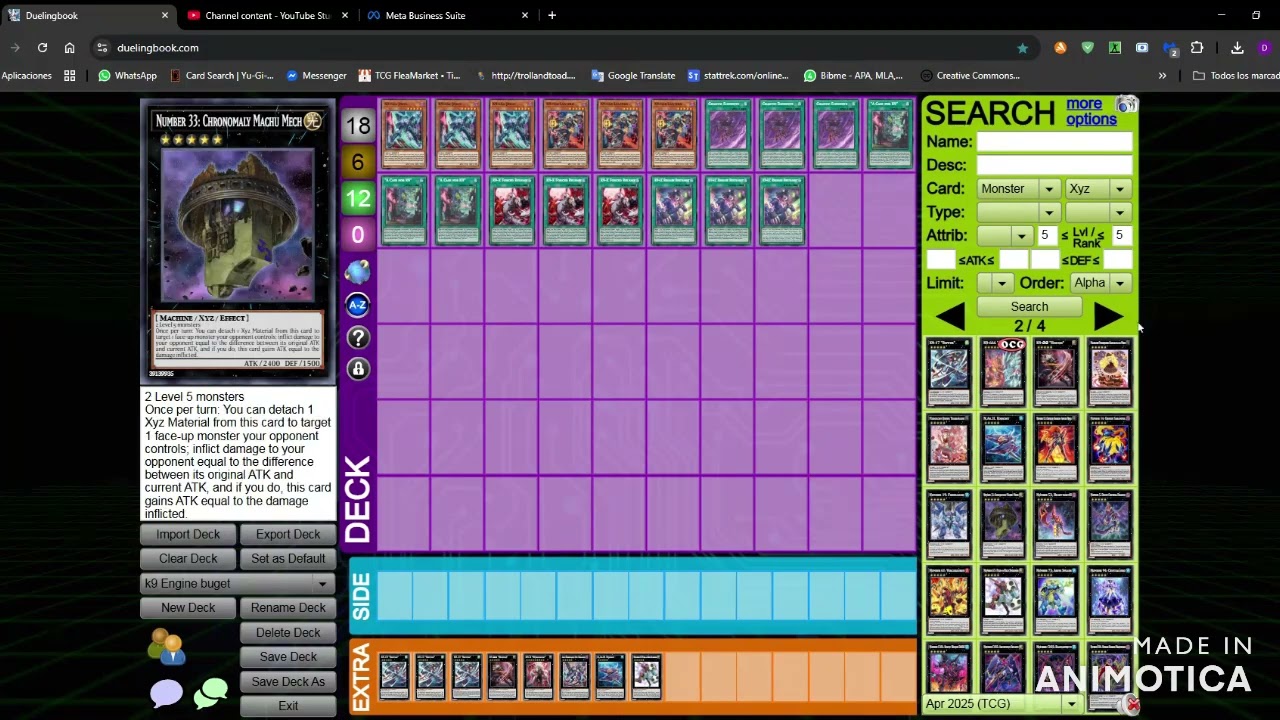
Task: Sort deck with the A-Z icon
Action: click(357, 304)
